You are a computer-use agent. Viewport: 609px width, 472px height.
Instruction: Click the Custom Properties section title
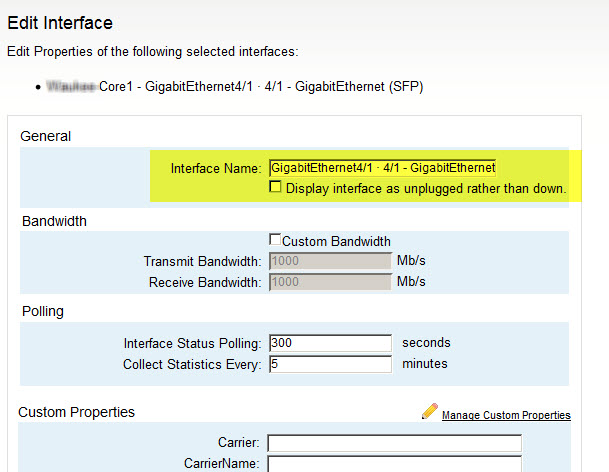(76, 412)
